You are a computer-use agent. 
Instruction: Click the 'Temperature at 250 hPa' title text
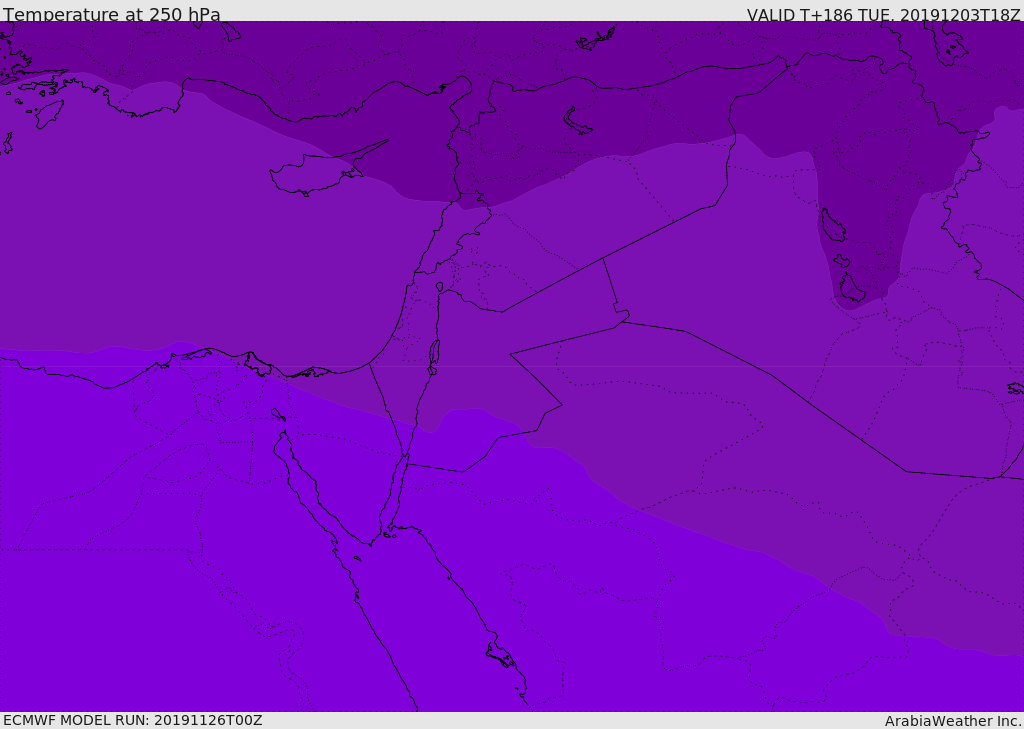112,14
